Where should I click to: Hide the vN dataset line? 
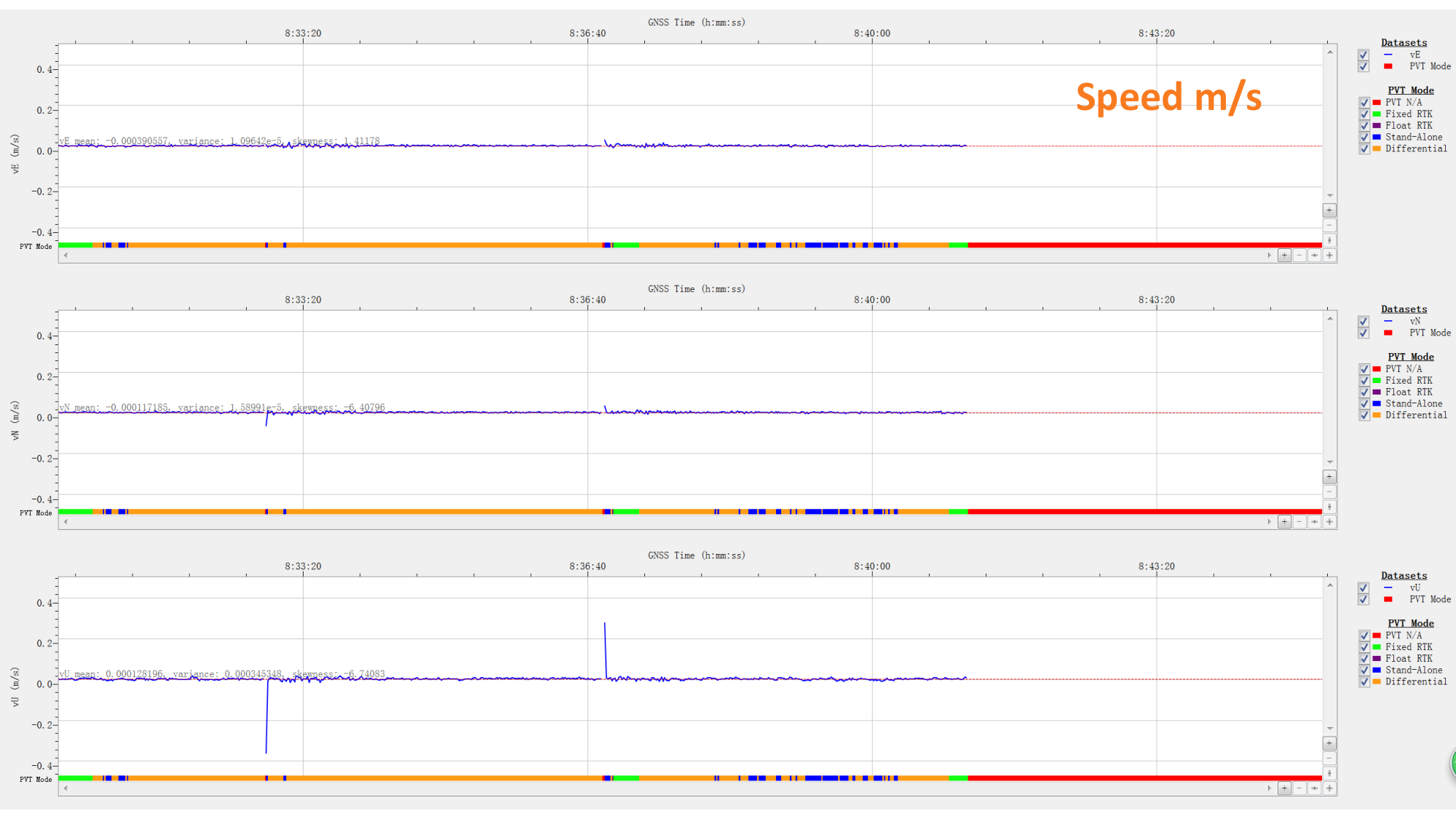1364,321
